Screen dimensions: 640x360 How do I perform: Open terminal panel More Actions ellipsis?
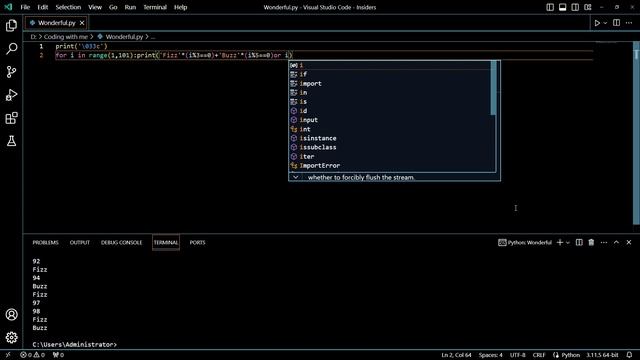tap(604, 242)
